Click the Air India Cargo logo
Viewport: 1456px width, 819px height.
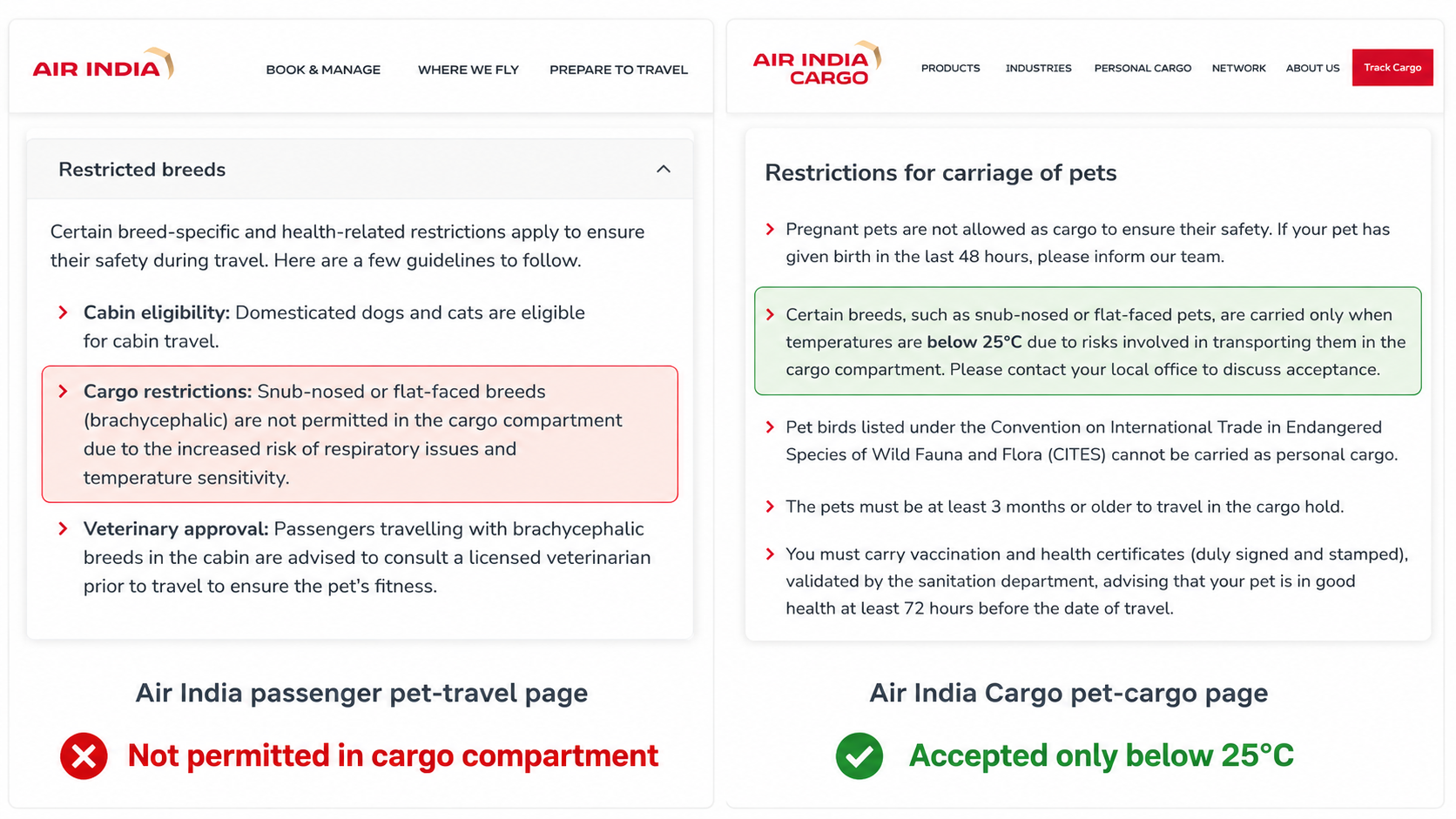click(817, 64)
